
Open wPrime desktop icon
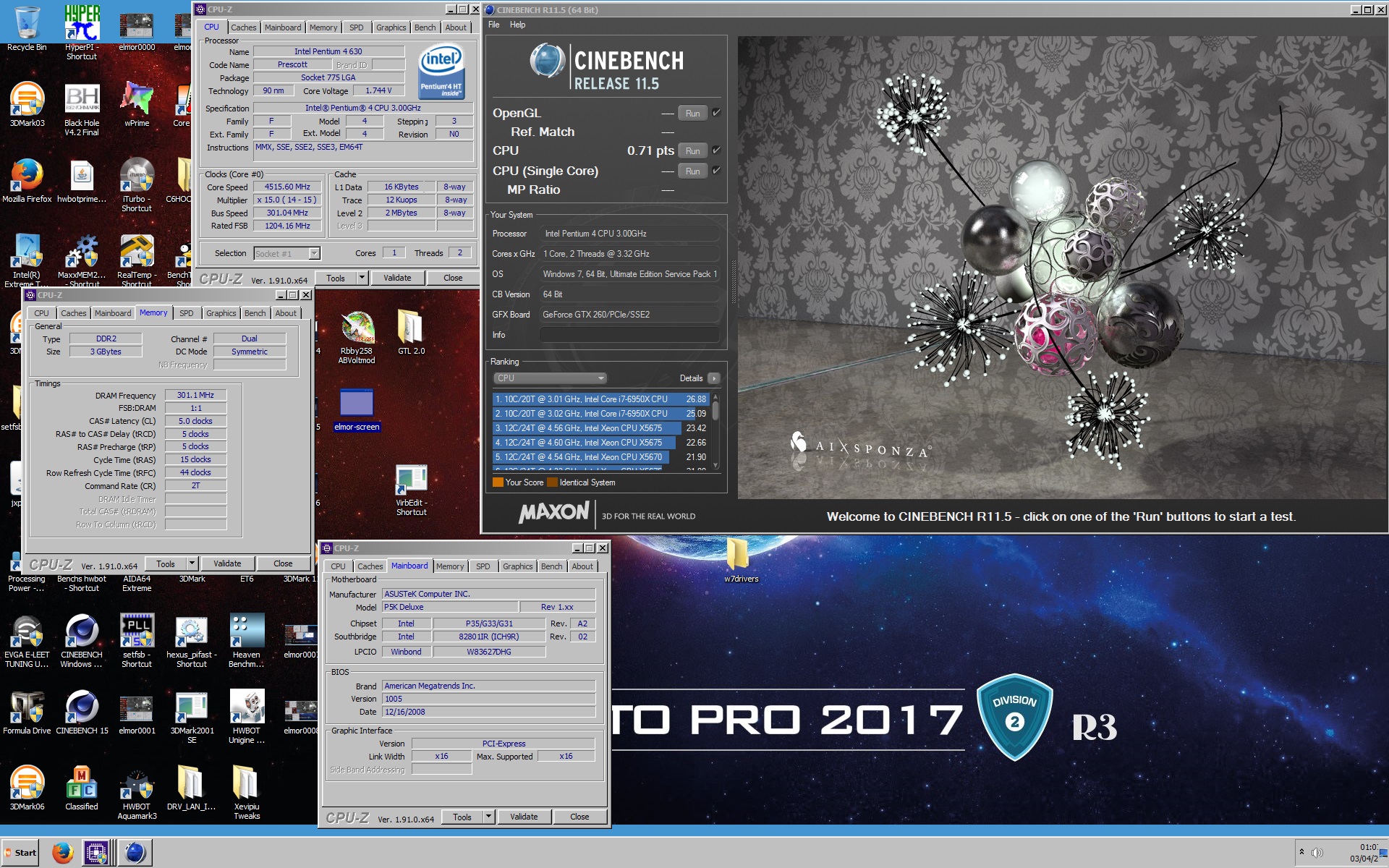pos(137,104)
